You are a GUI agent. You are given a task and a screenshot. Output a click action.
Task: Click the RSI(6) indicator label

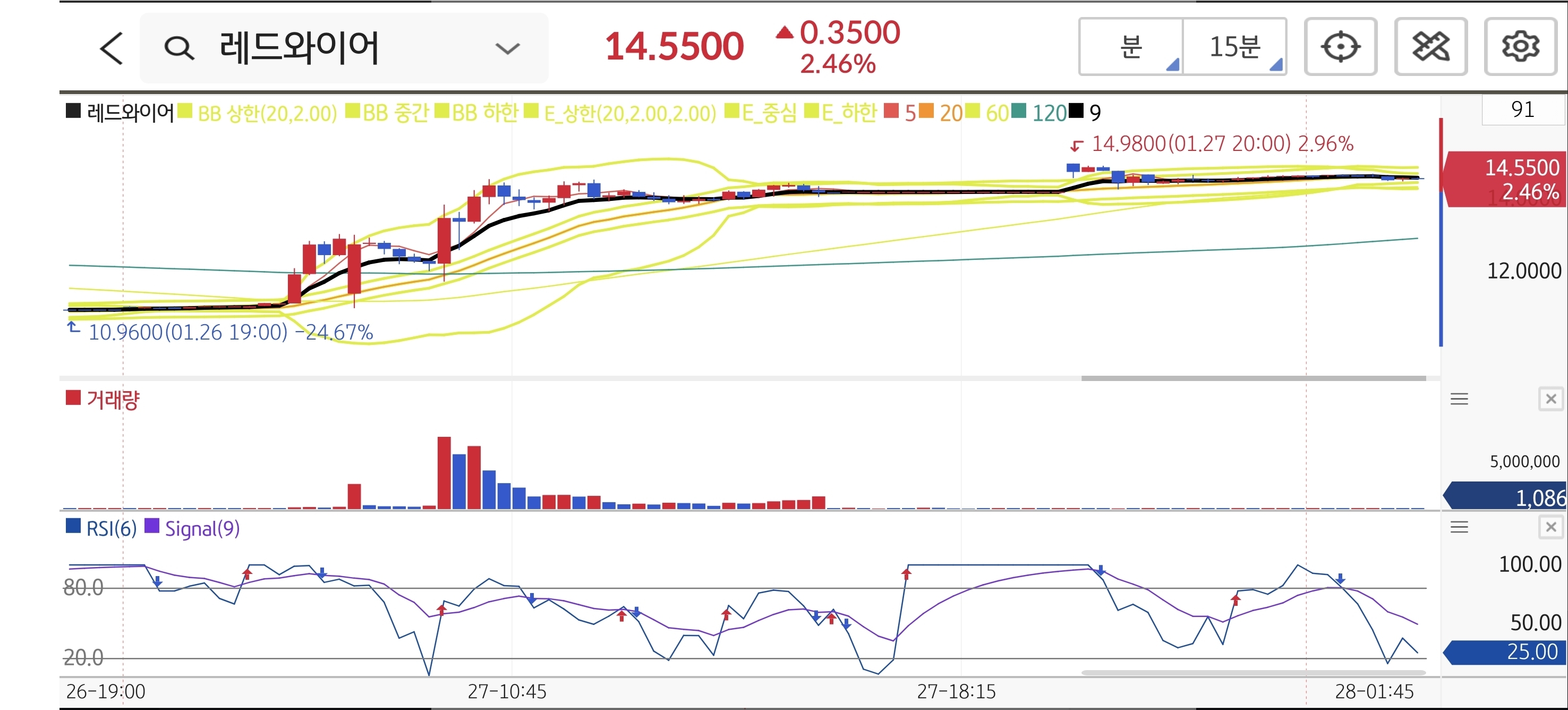111,528
